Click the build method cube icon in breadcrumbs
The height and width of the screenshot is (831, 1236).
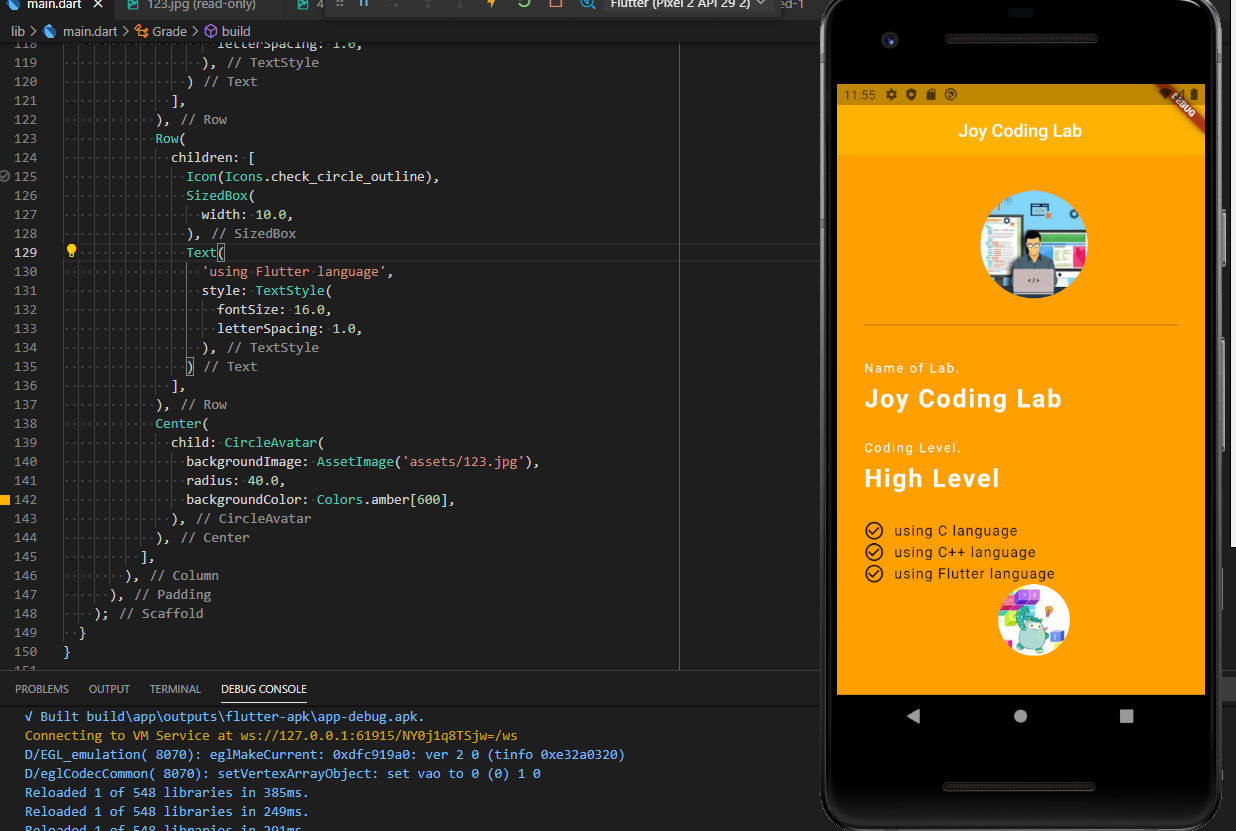(x=211, y=31)
